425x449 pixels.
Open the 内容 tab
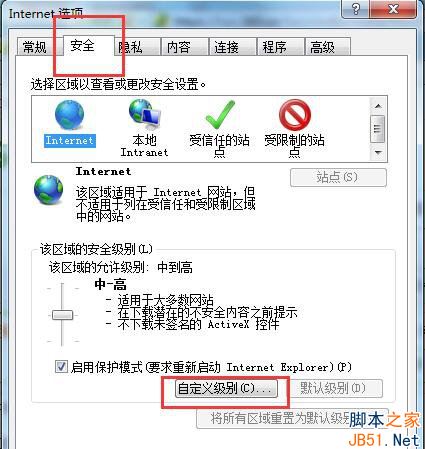pyautogui.click(x=179, y=47)
